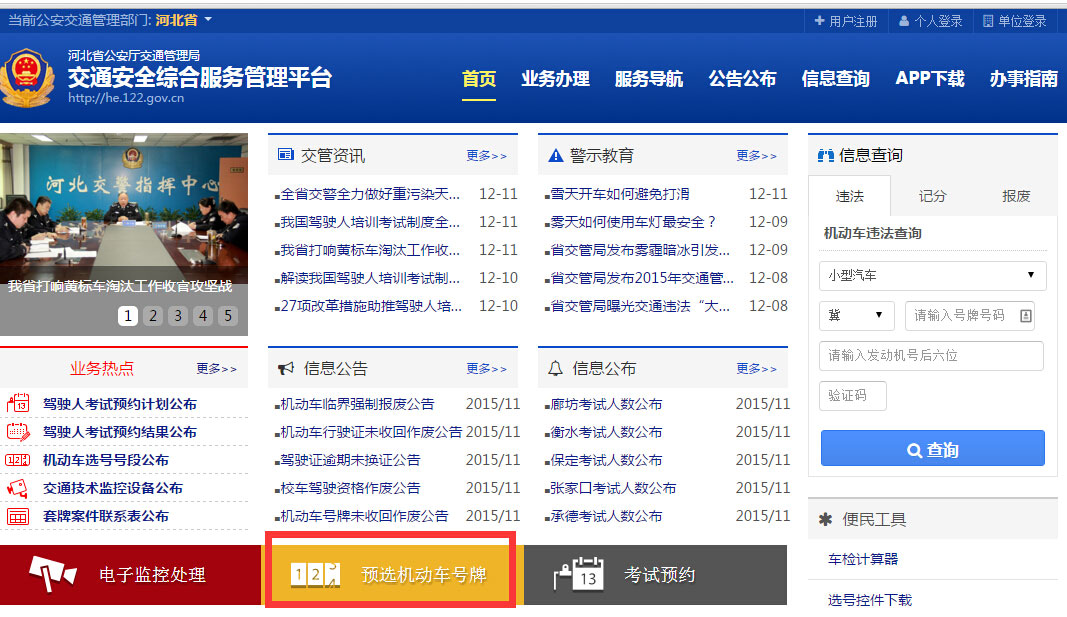Open the 冀 plate prefix dropdown
Viewport: 1067px width, 617px height.
857,316
